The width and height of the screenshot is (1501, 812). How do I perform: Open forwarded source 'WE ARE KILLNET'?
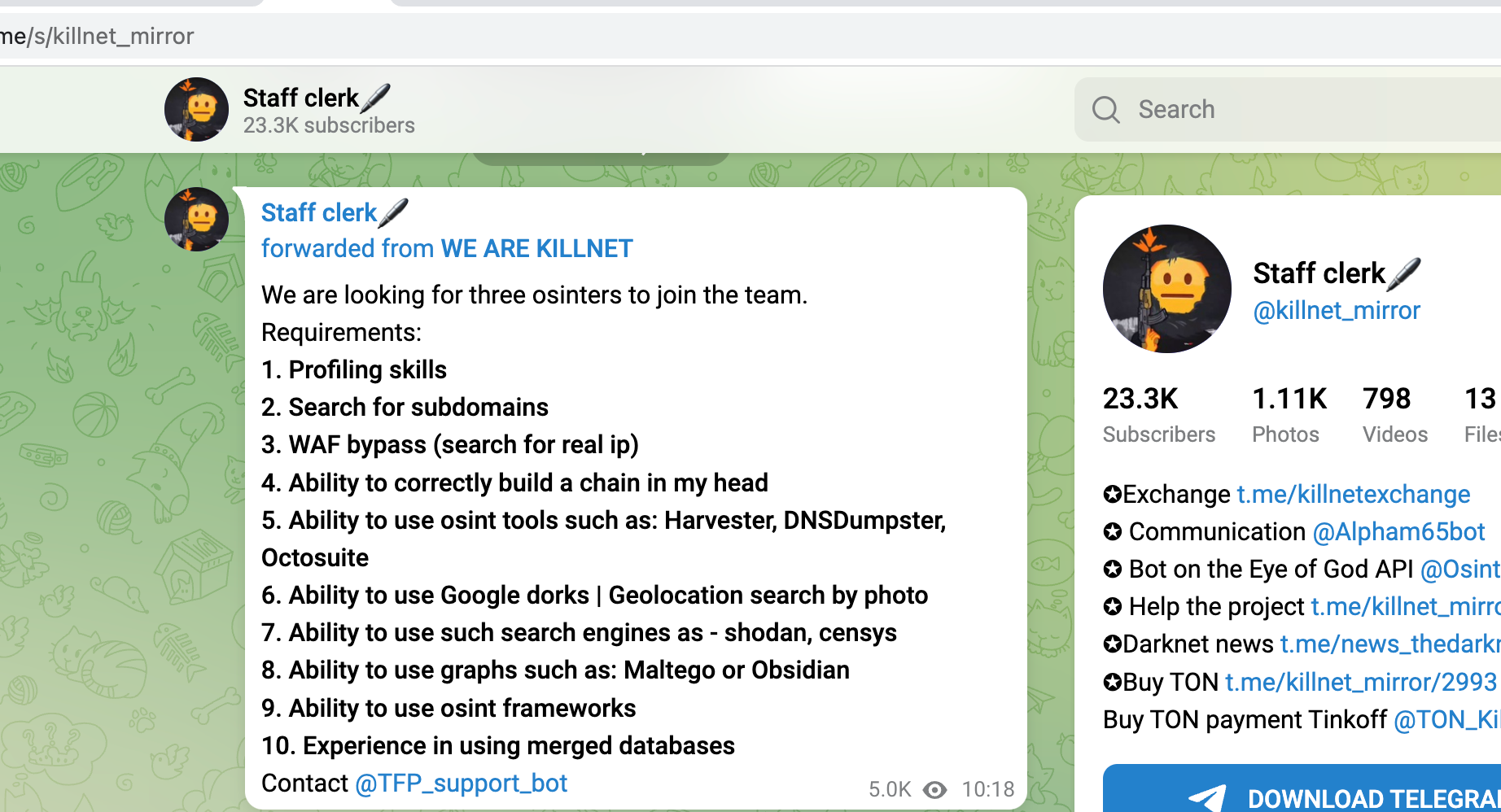click(x=536, y=248)
